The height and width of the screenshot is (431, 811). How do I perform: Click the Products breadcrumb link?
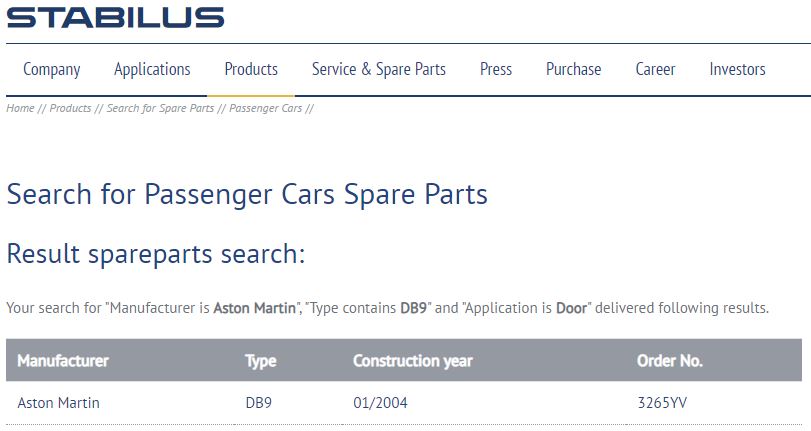point(70,108)
